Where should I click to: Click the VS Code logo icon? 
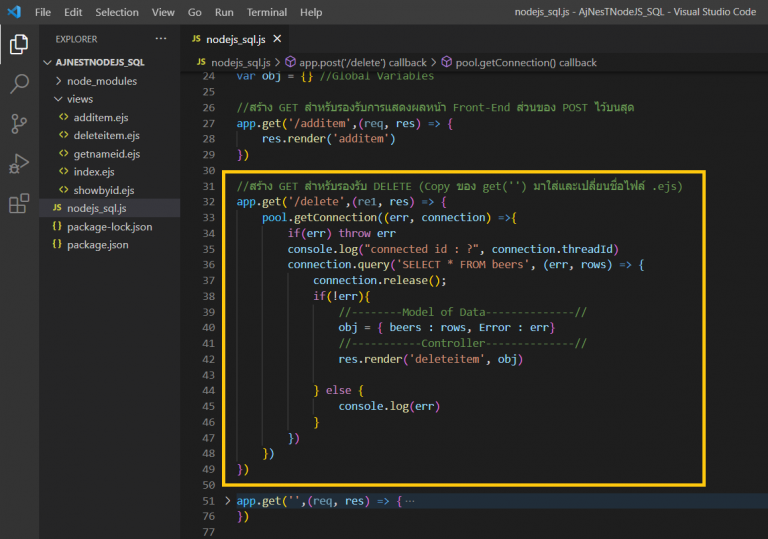(x=13, y=12)
